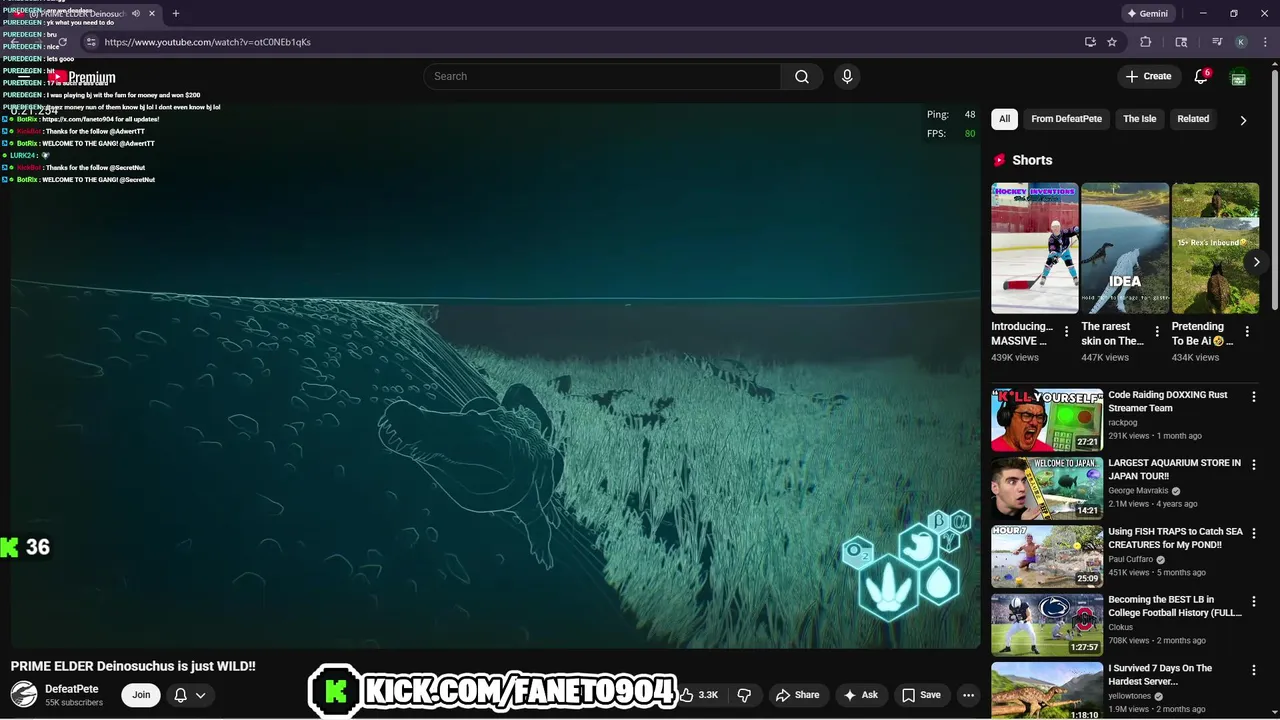Open Using FISH TRAPS to Catch SEA CREATURES title

(1175, 538)
